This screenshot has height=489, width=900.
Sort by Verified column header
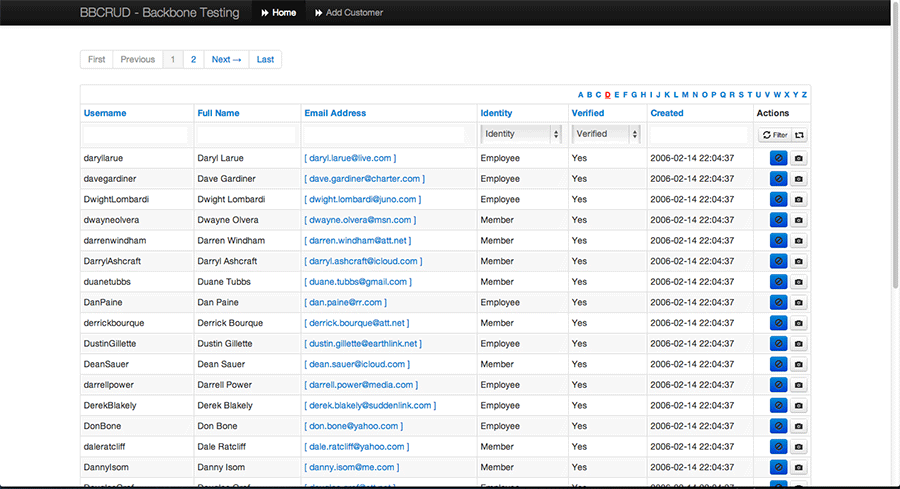(588, 113)
